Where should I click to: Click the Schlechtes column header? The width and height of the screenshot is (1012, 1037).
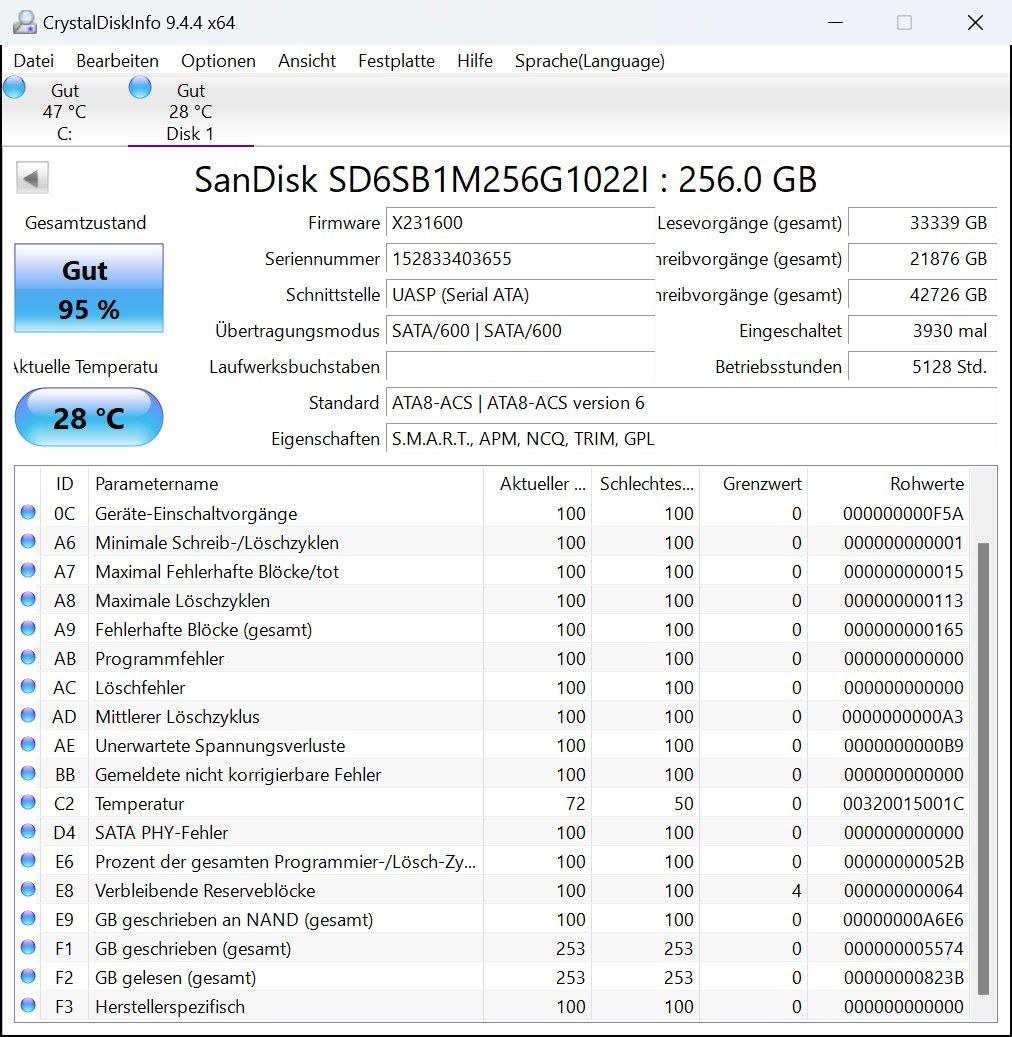pos(646,483)
